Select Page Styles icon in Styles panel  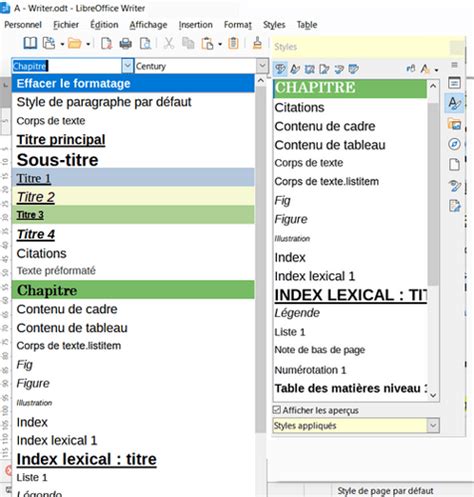point(324,69)
